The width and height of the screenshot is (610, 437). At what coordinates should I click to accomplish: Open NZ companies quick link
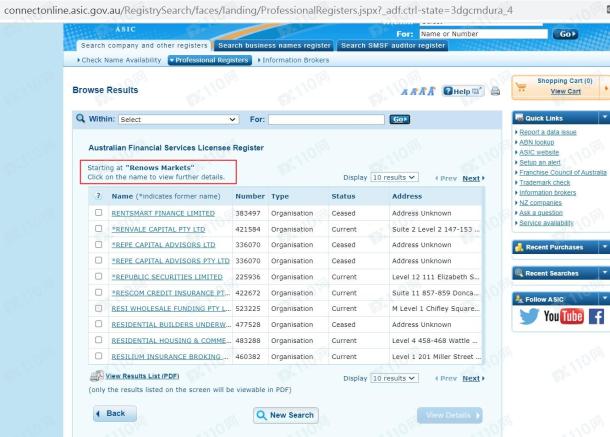[540, 203]
